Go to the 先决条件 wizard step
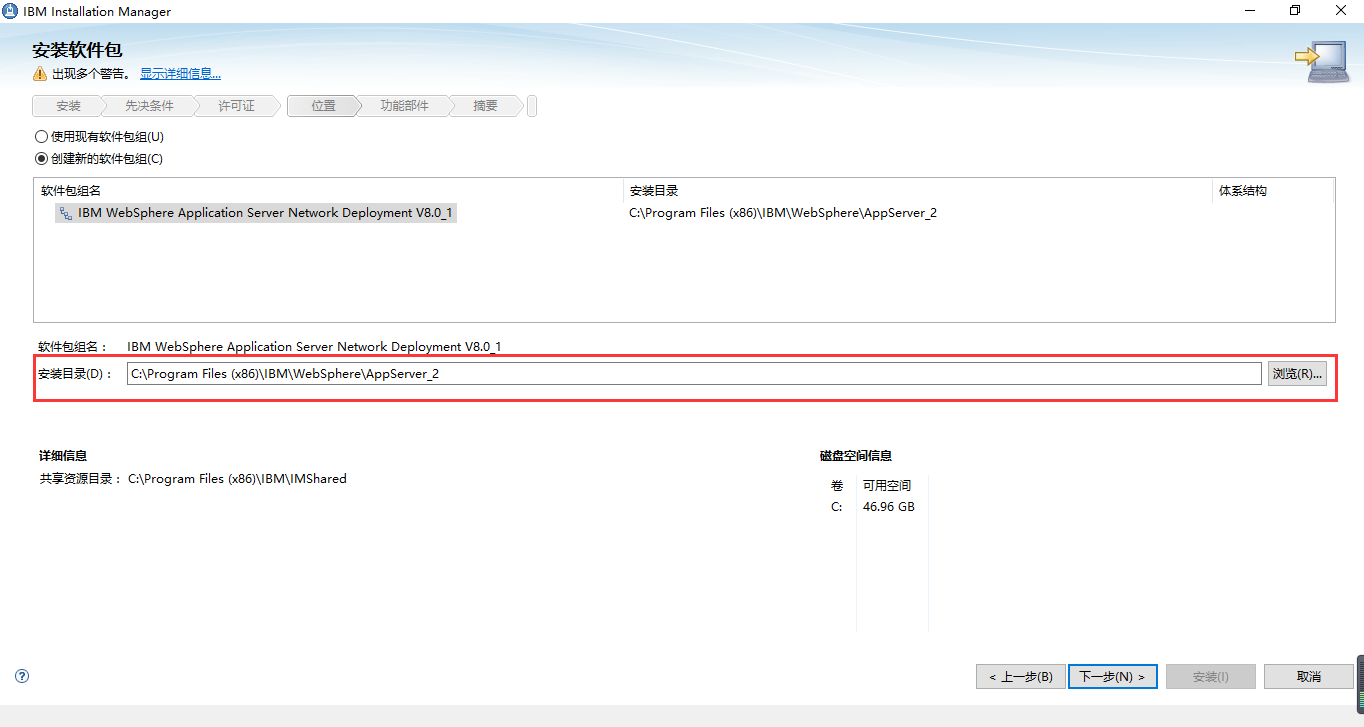The image size is (1364, 727). [149, 106]
